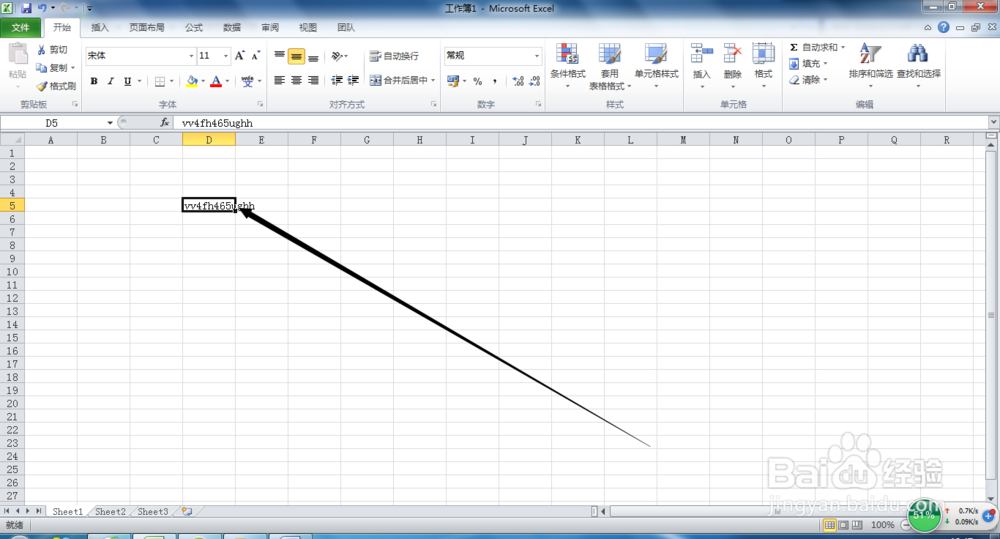Switch to Data (数据) tab

pos(232,27)
